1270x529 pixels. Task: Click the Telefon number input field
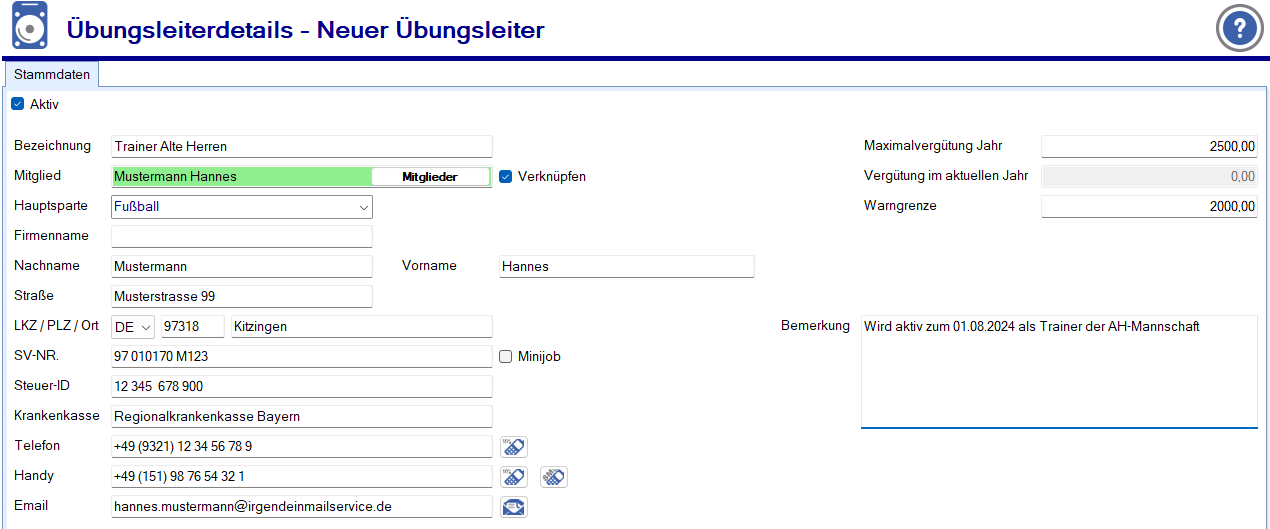pyautogui.click(x=302, y=447)
